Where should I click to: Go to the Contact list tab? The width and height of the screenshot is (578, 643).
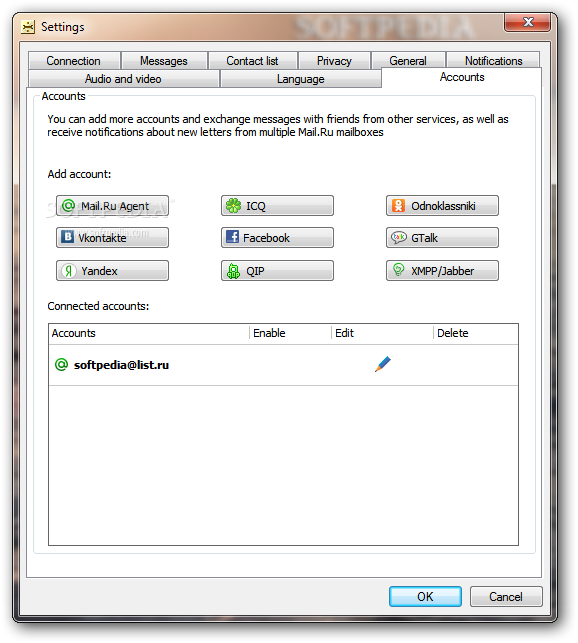pos(252,61)
